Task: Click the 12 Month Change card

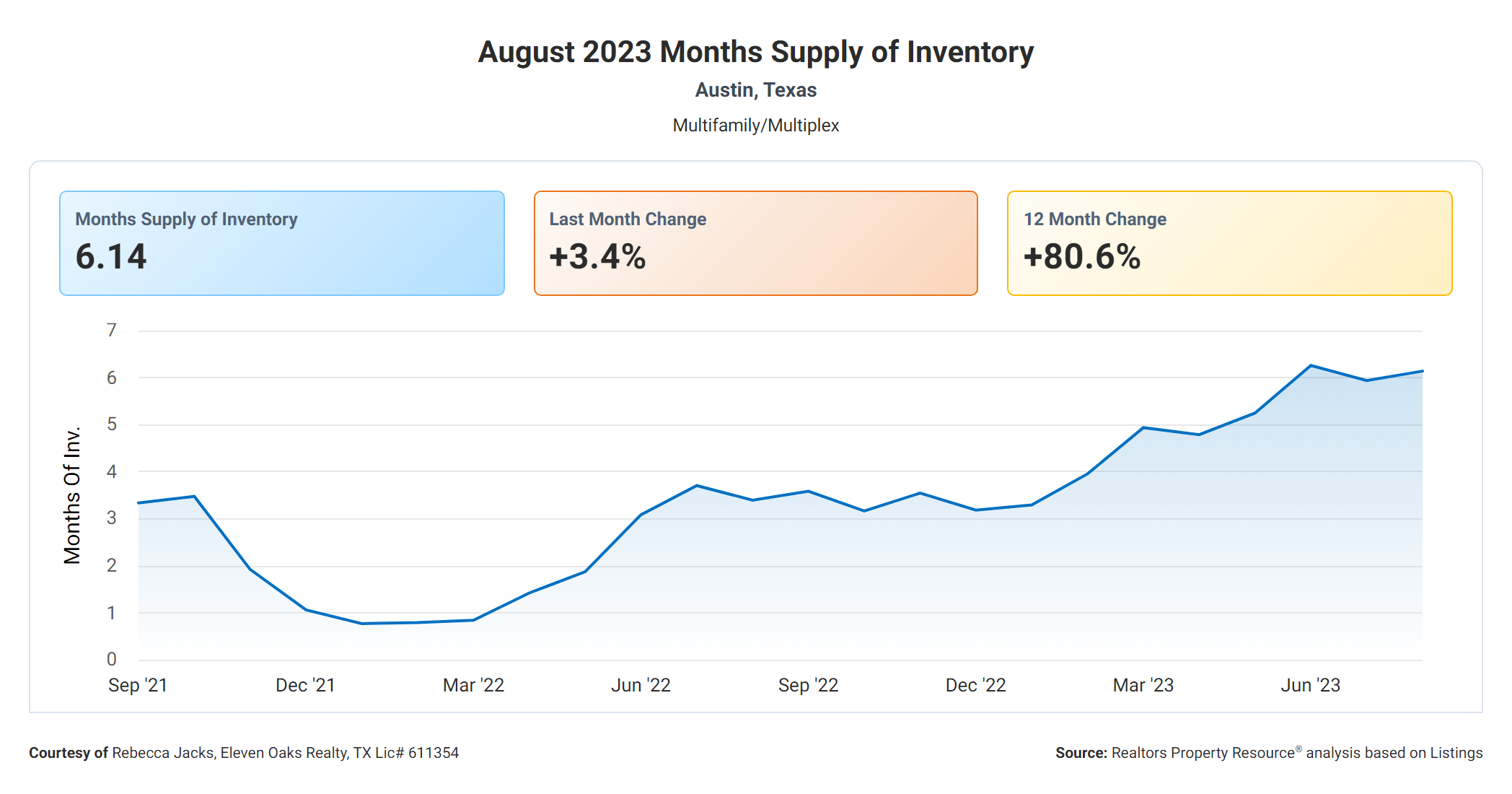Action: click(x=1229, y=243)
